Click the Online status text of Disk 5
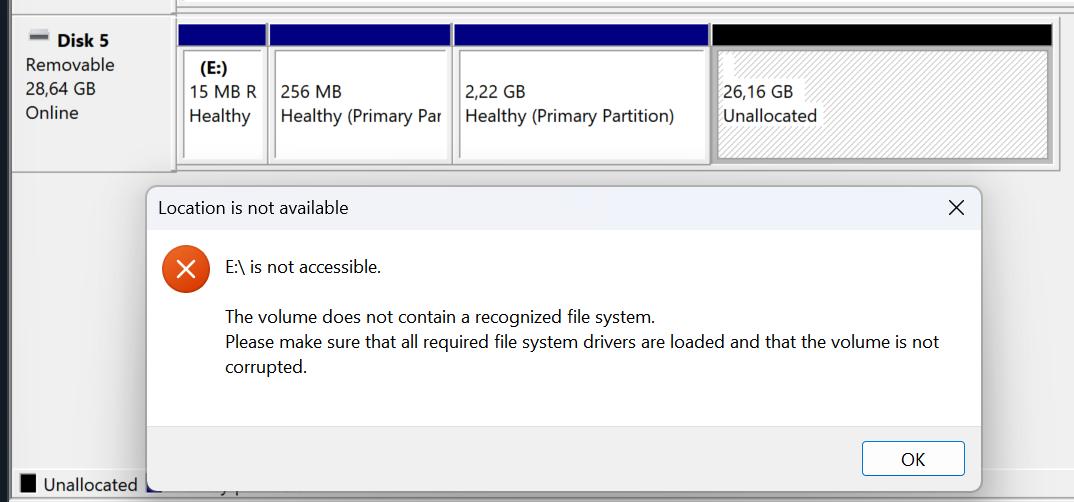 52,113
